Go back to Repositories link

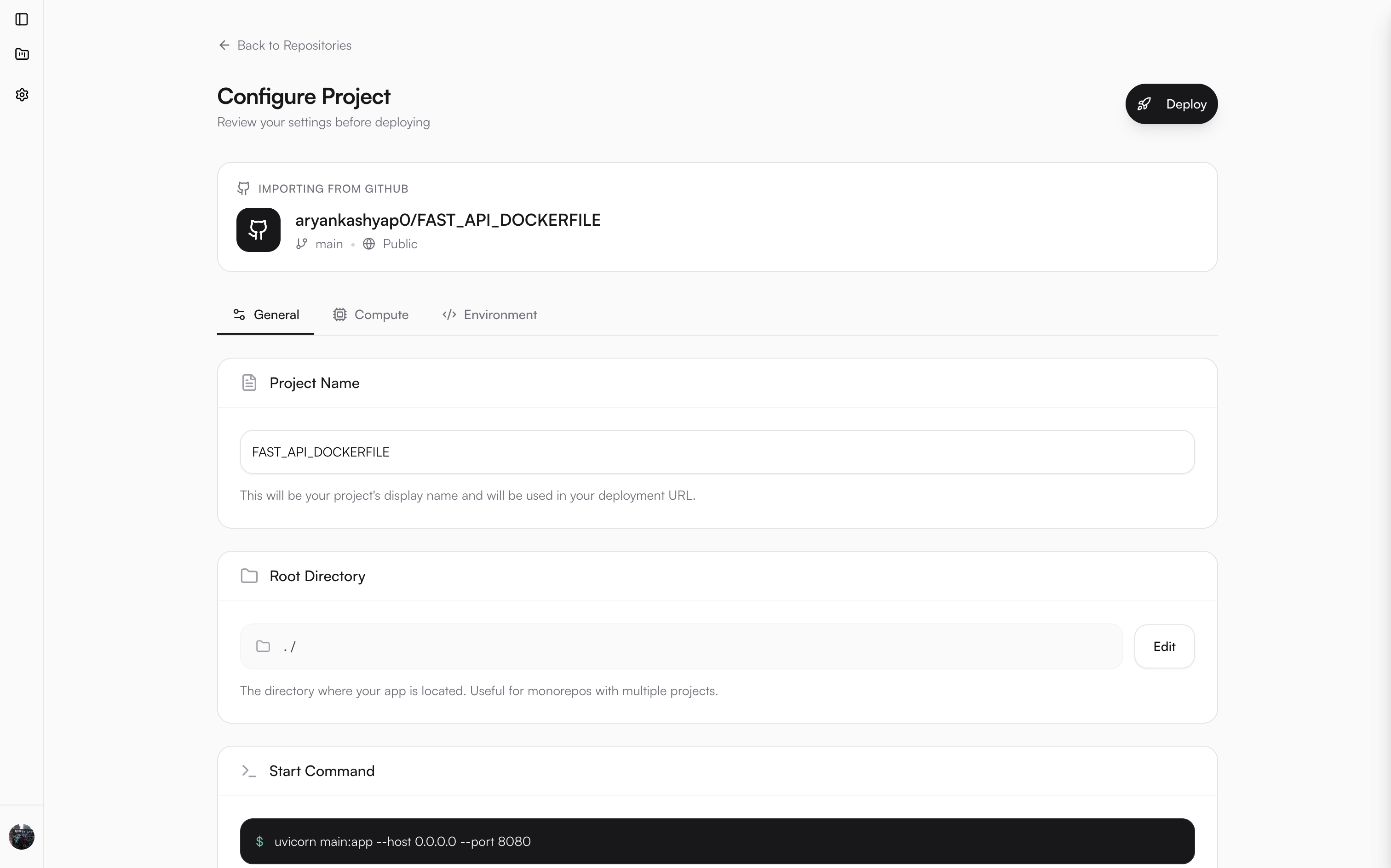click(x=294, y=46)
